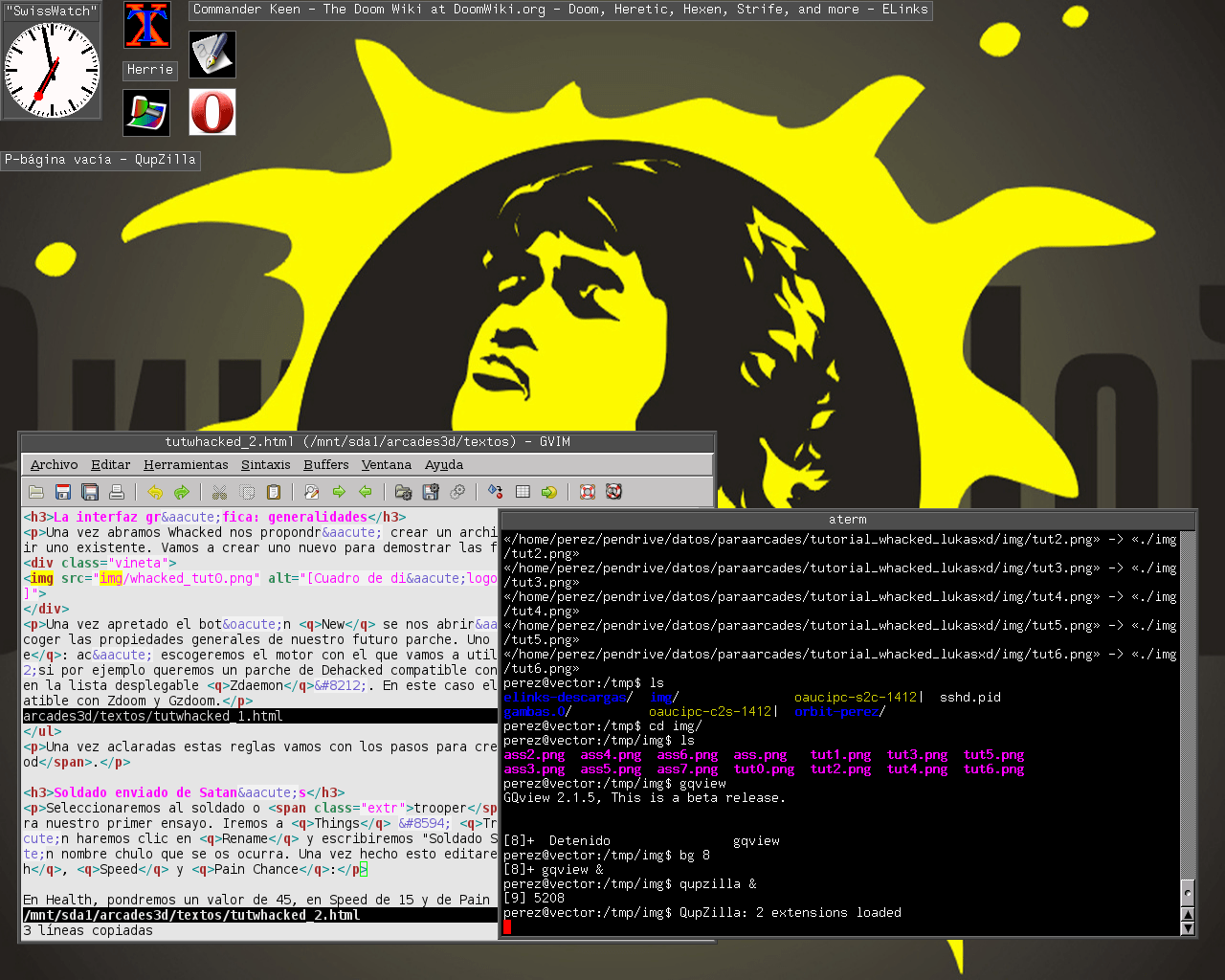The height and width of the screenshot is (980, 1225).
Task: Click the red aterm cursor block
Action: point(507,926)
